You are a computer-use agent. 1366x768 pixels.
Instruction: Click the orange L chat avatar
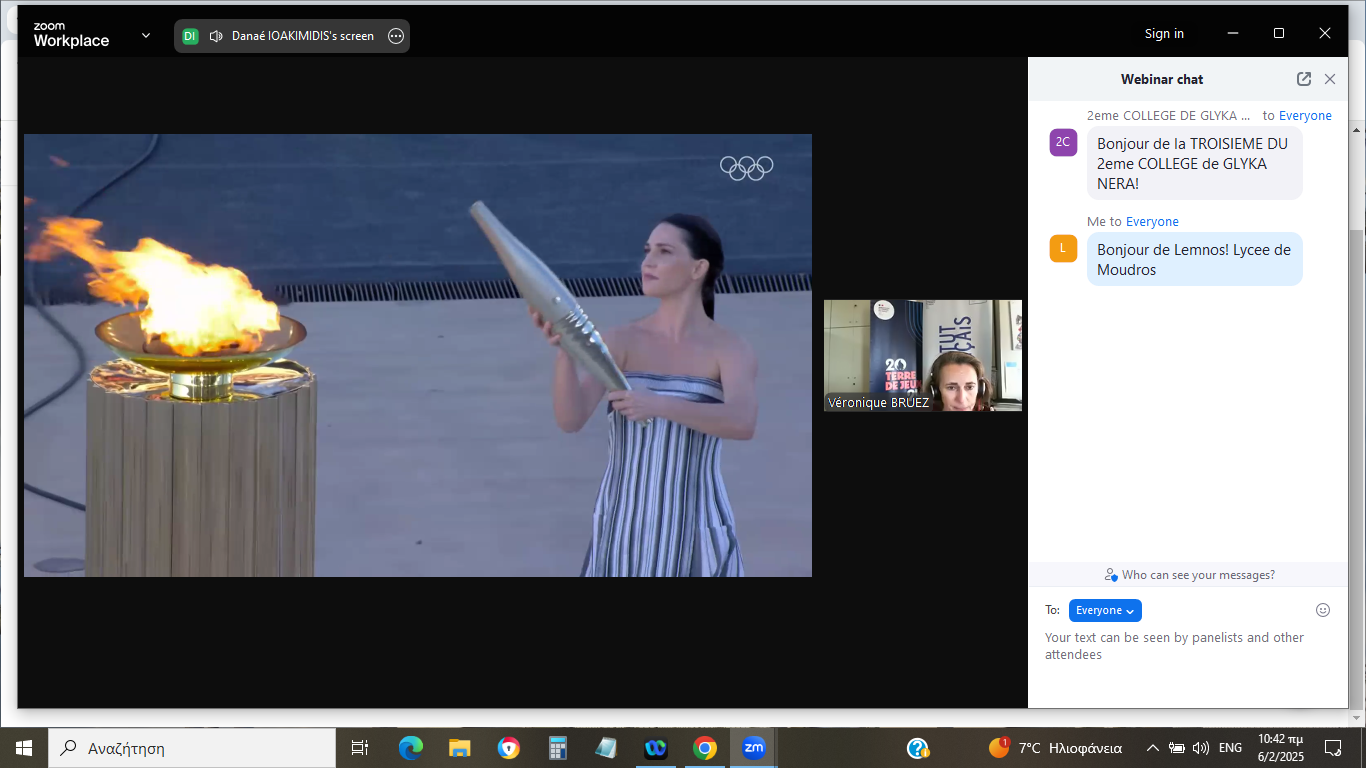[1063, 249]
